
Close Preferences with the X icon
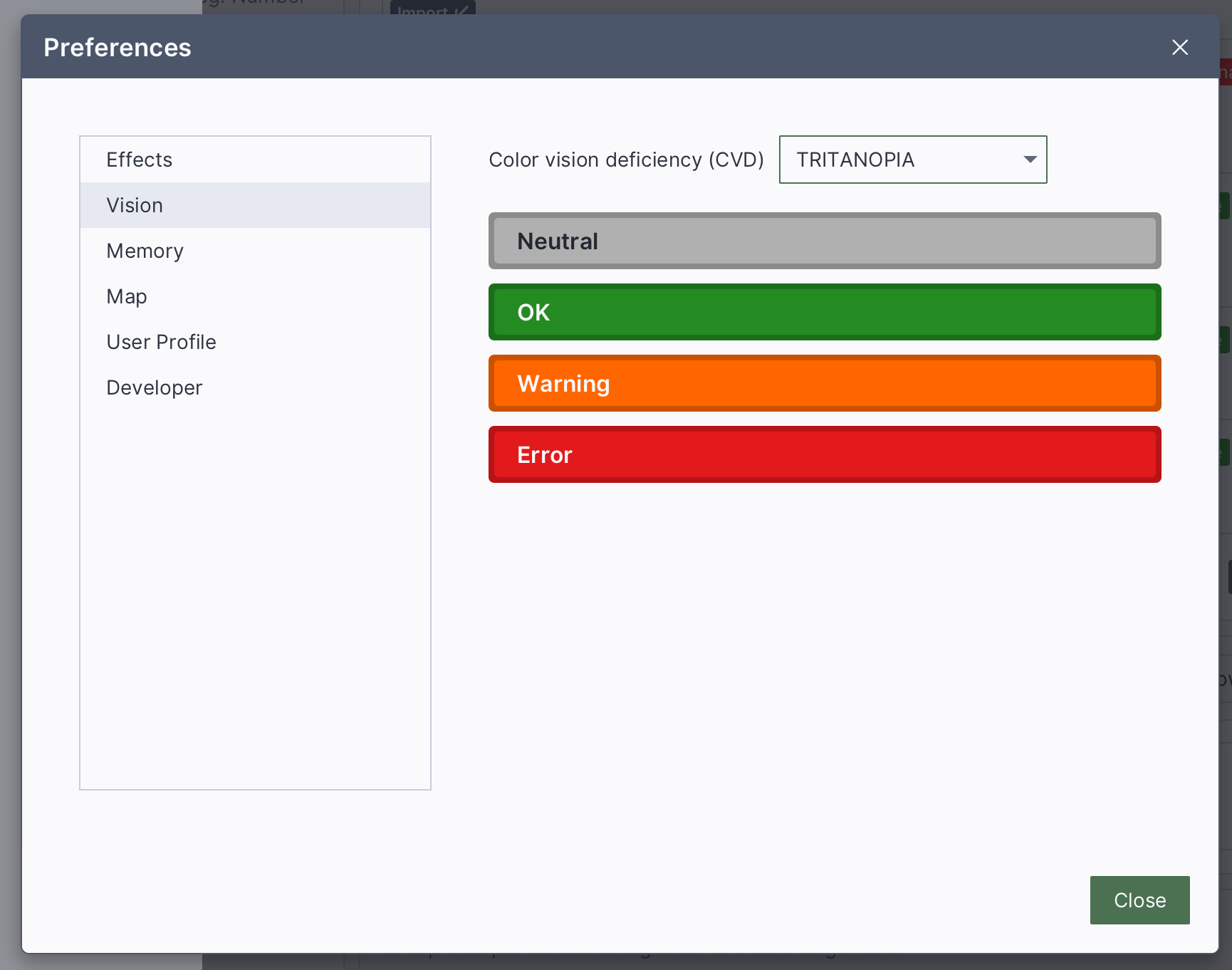pos(1179,48)
